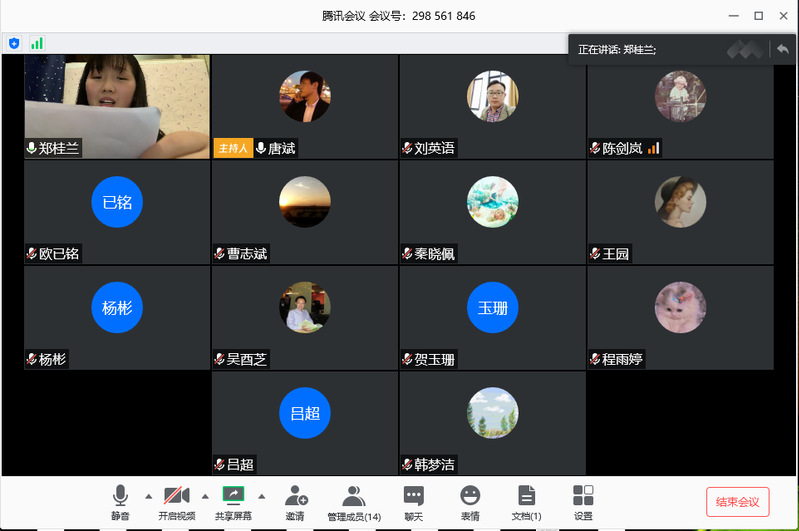Toggle the layout switcher in the speaker bar

click(x=745, y=48)
